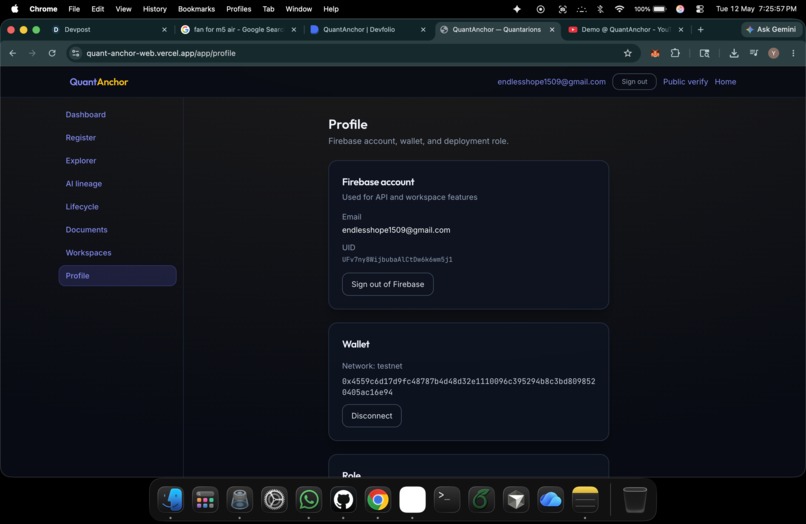This screenshot has width=806, height=524.
Task: Reload the page with the refresh icon
Action: [52, 53]
